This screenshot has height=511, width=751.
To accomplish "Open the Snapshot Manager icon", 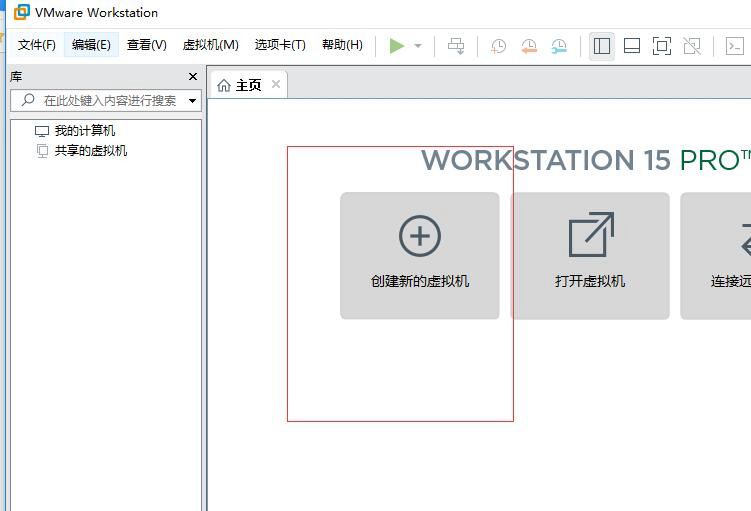I will pos(559,46).
